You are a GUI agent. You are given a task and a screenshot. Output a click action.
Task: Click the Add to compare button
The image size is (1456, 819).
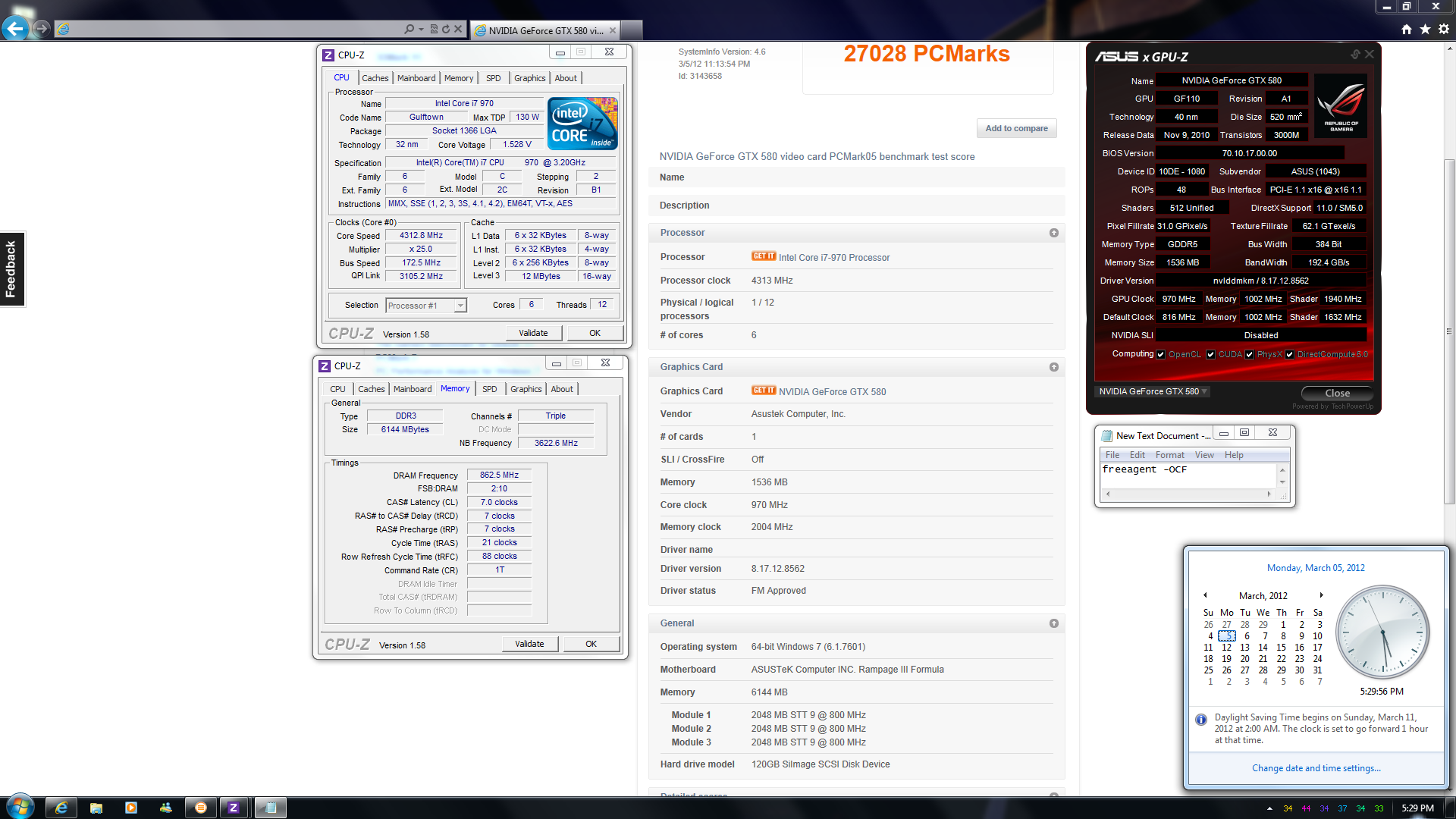click(x=1016, y=128)
